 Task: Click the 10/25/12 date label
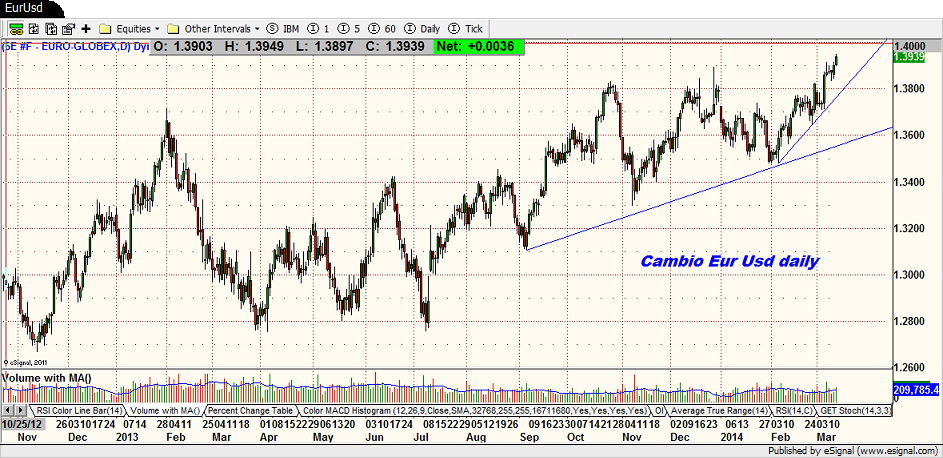click(x=21, y=423)
